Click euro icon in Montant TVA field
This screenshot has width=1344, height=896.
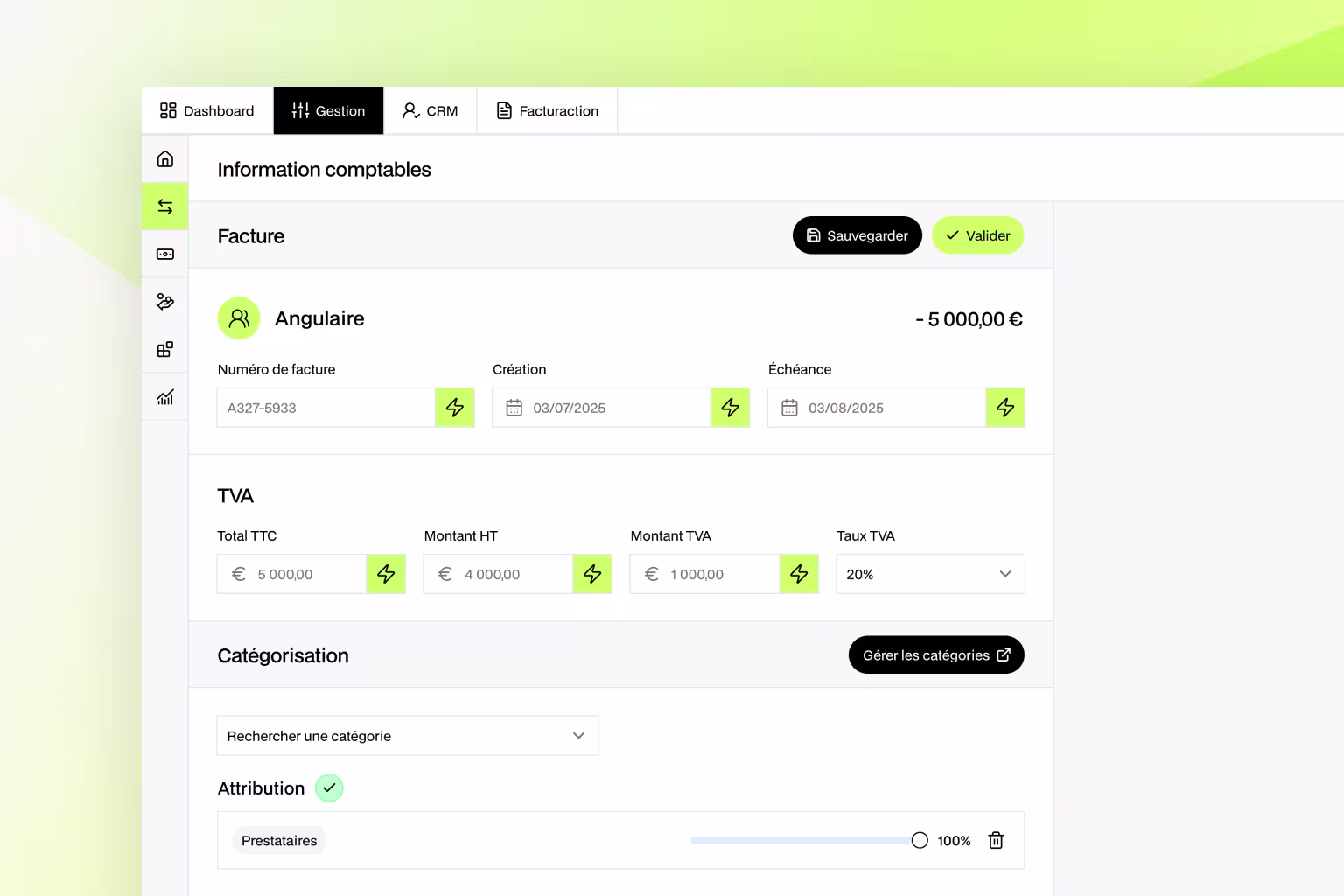pos(652,574)
